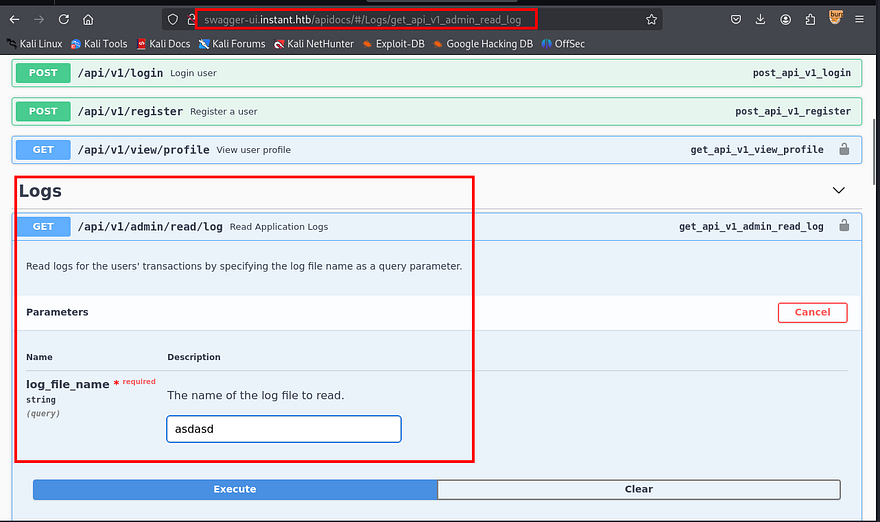Click the Logs section heading

point(40,191)
